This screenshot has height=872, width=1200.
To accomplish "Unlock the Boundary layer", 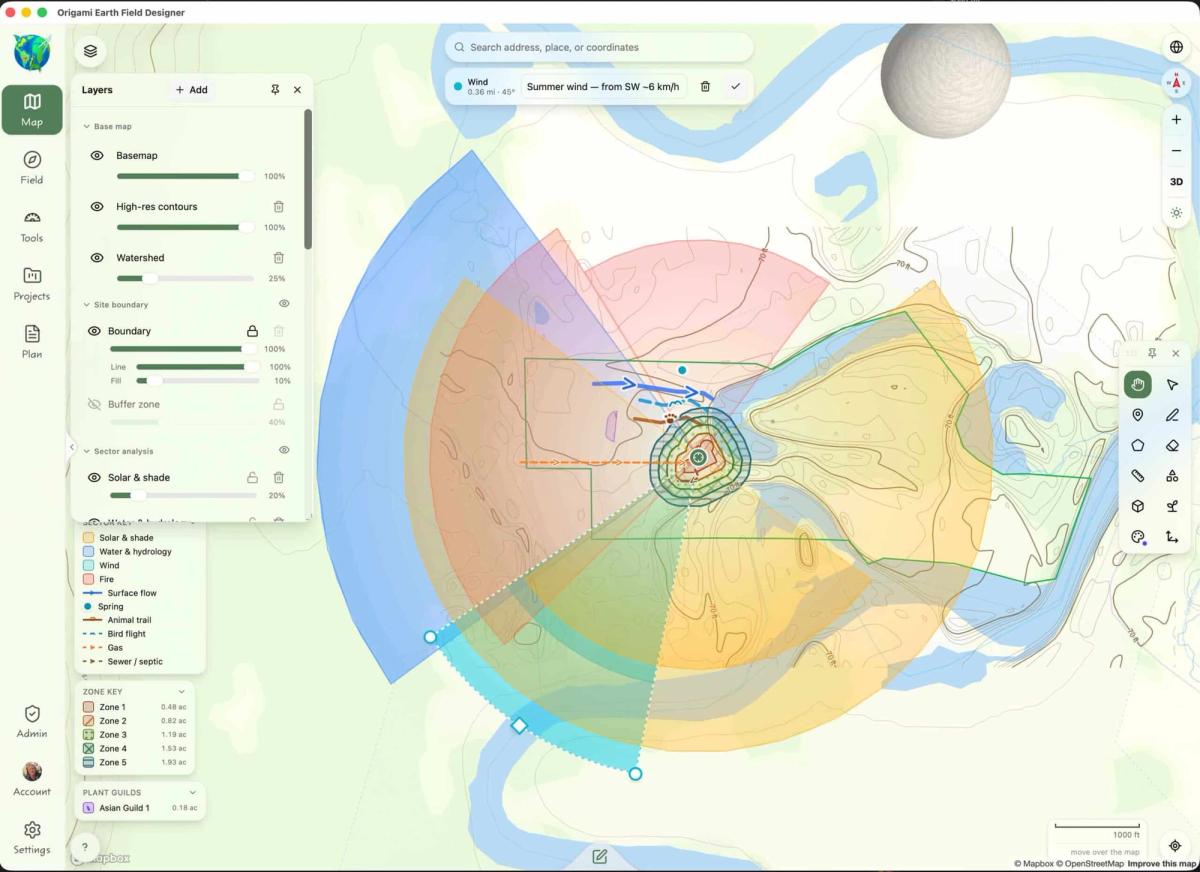I will point(253,331).
